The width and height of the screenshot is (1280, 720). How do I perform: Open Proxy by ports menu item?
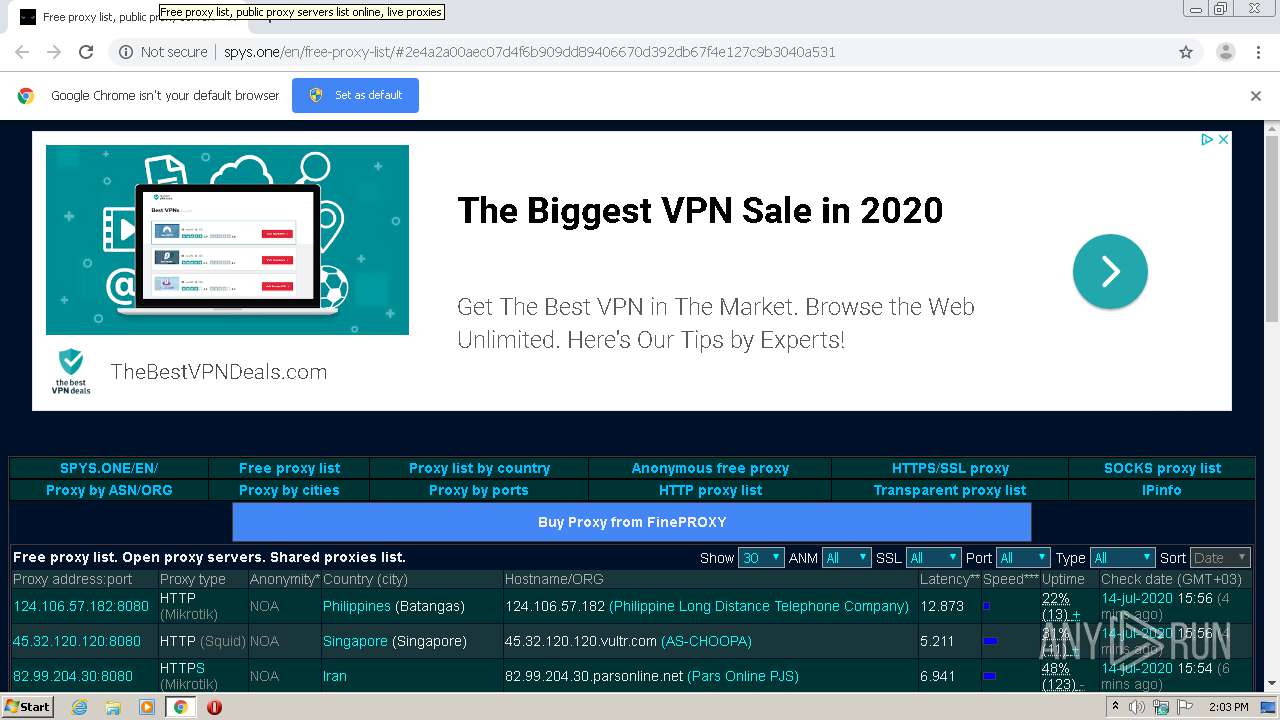(x=478, y=490)
